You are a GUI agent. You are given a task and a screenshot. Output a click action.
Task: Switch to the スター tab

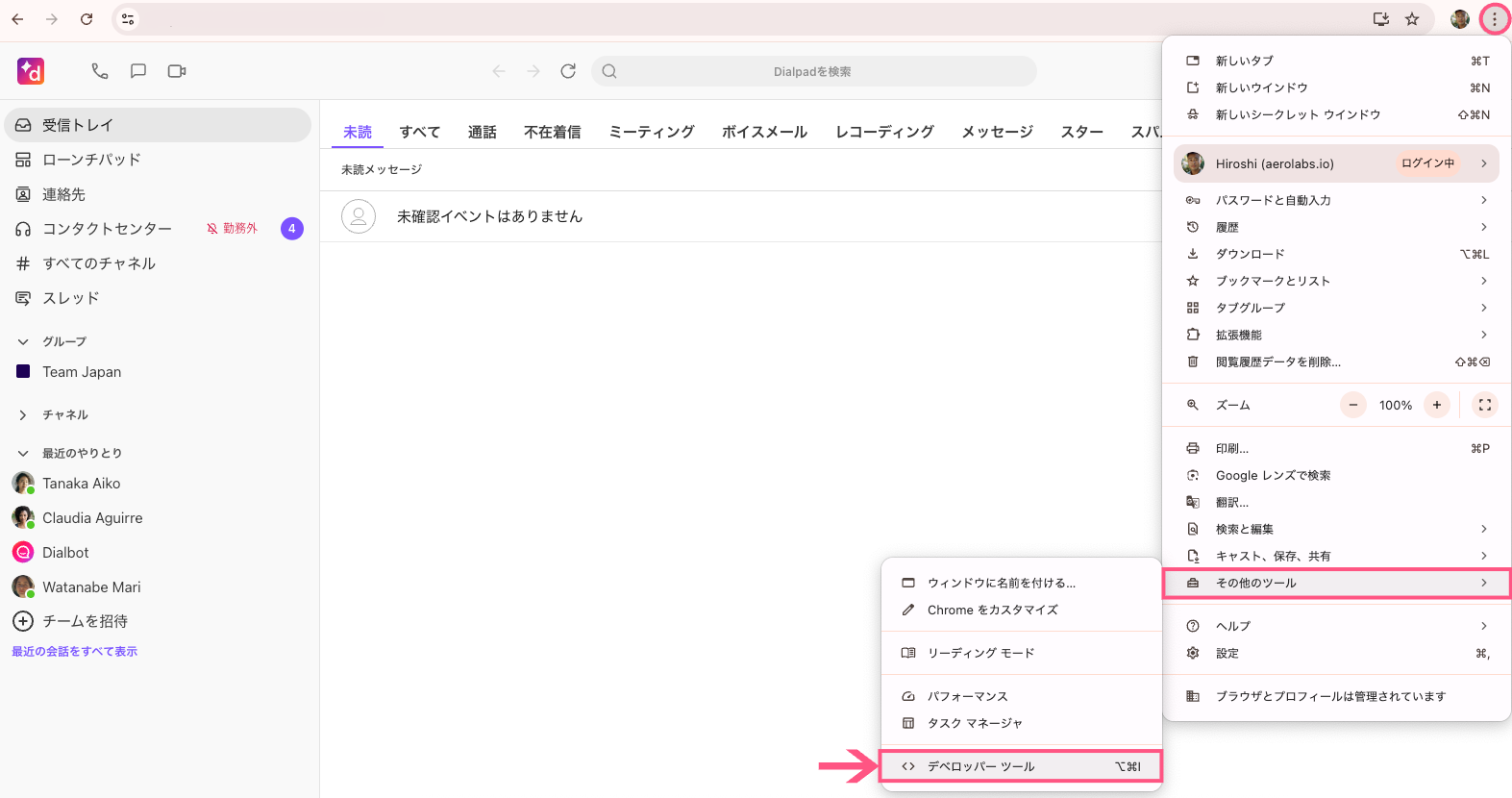(1082, 132)
